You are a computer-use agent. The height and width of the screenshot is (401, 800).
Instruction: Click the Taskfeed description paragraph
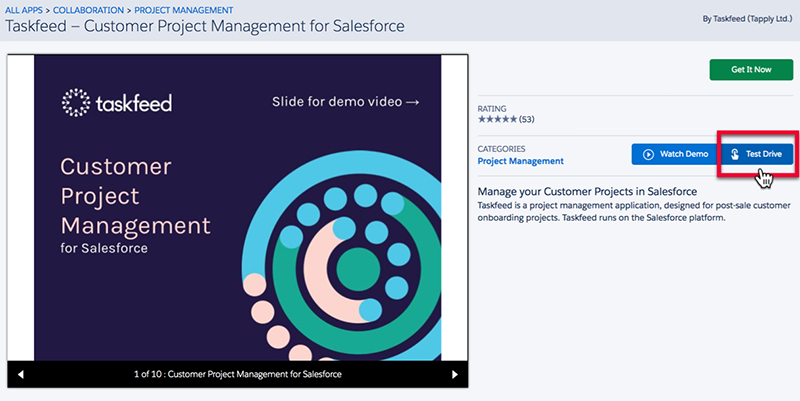pos(634,212)
